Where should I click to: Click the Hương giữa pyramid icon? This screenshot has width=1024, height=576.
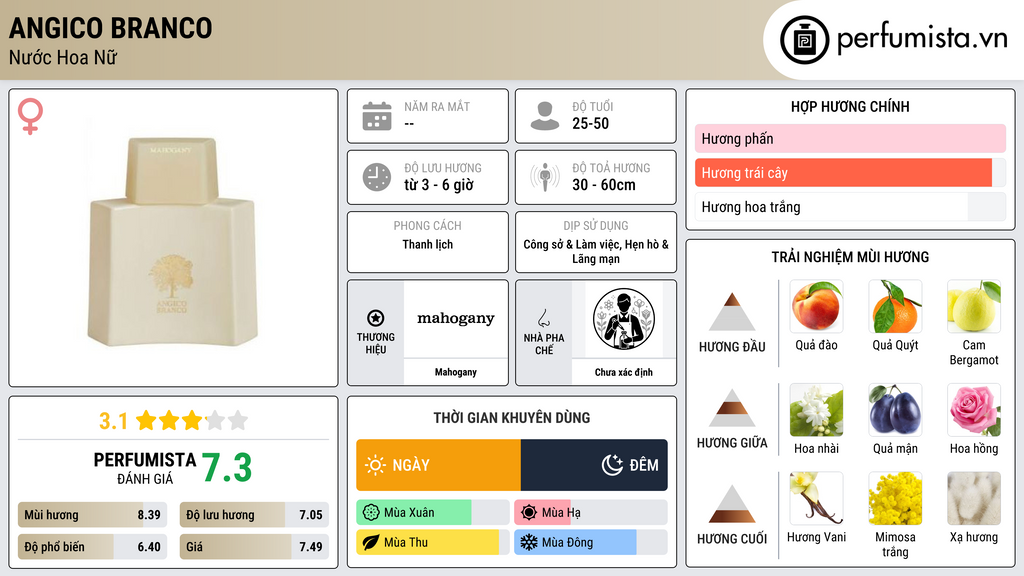point(732,408)
